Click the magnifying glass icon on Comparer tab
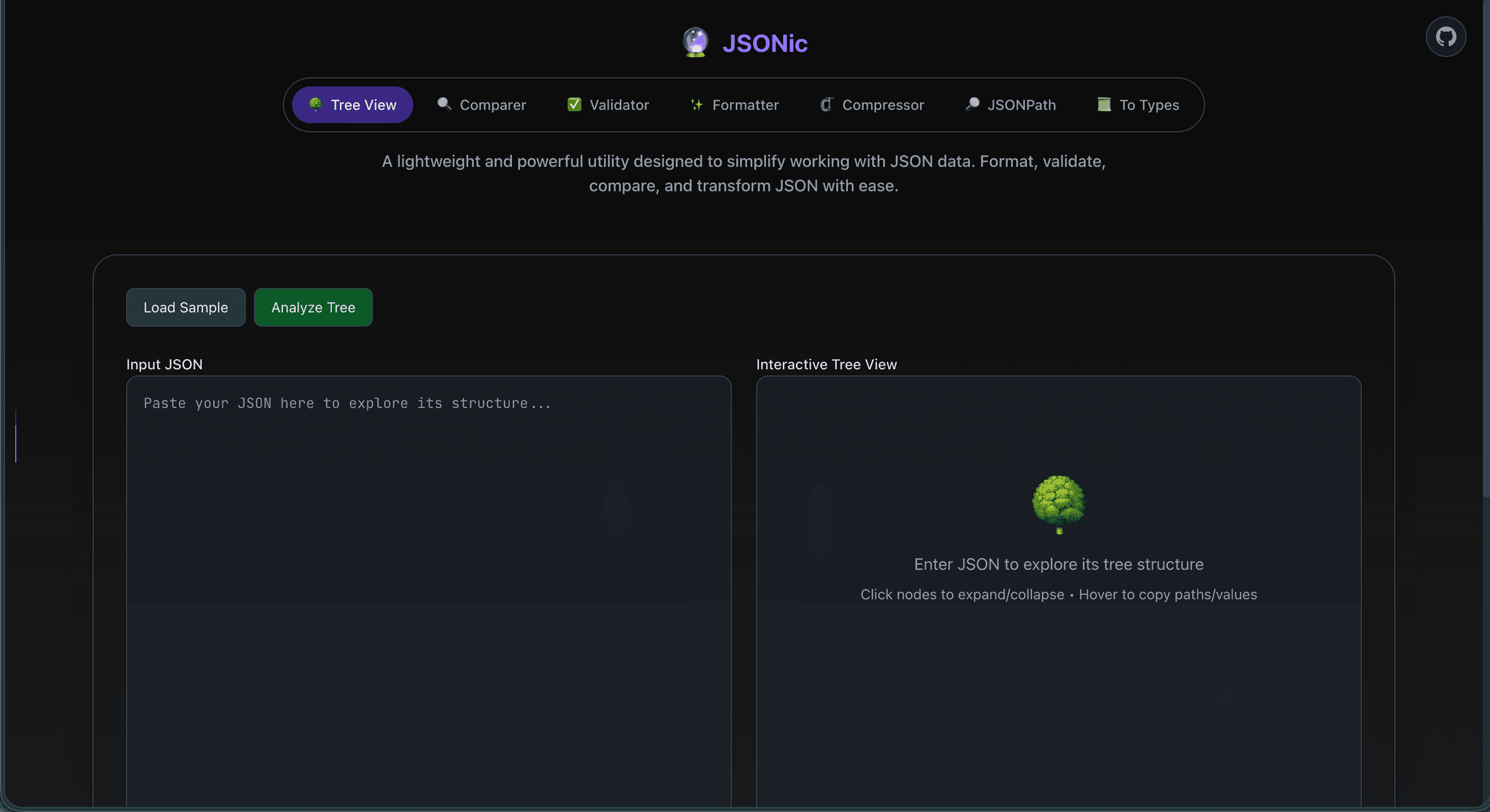1490x812 pixels. (444, 105)
